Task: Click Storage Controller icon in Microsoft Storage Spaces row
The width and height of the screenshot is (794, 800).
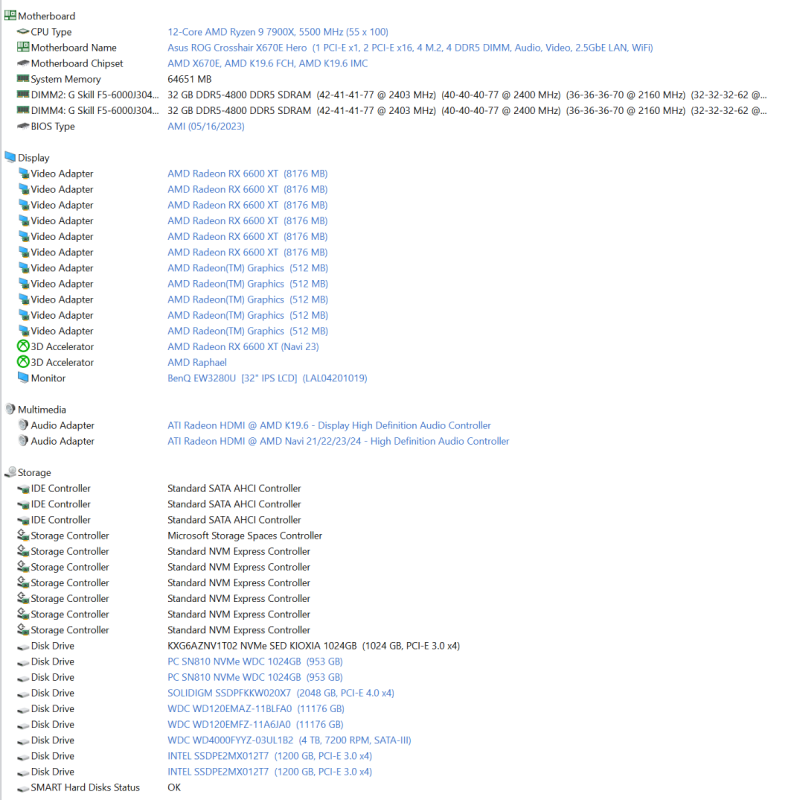Action: point(23,535)
